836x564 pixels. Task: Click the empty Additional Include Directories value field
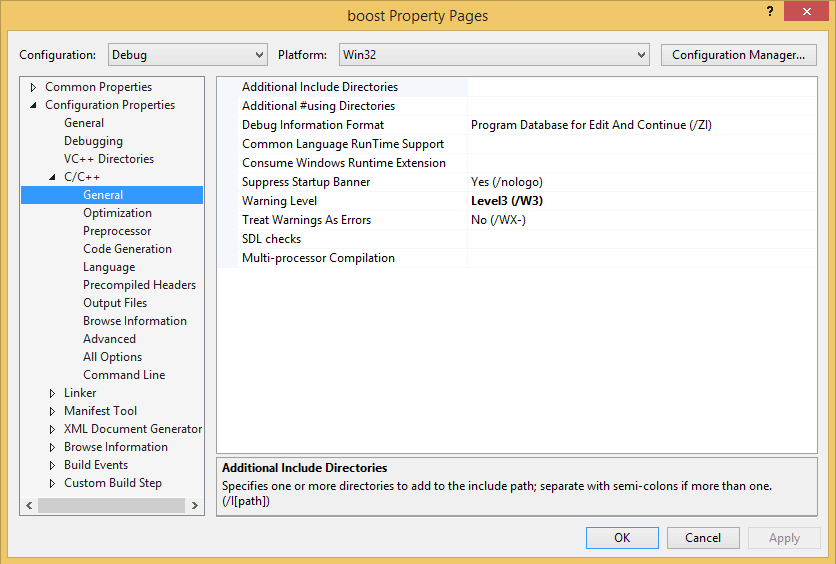click(x=641, y=87)
